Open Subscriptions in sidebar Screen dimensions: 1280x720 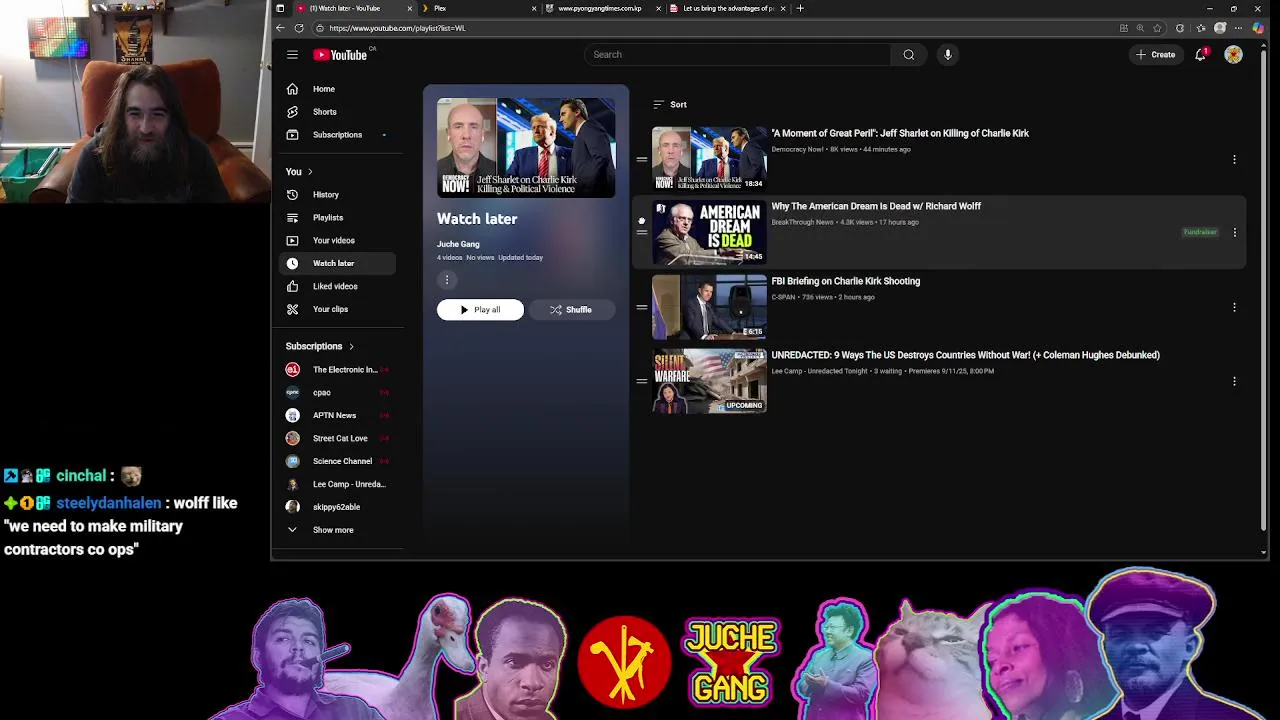(x=338, y=135)
